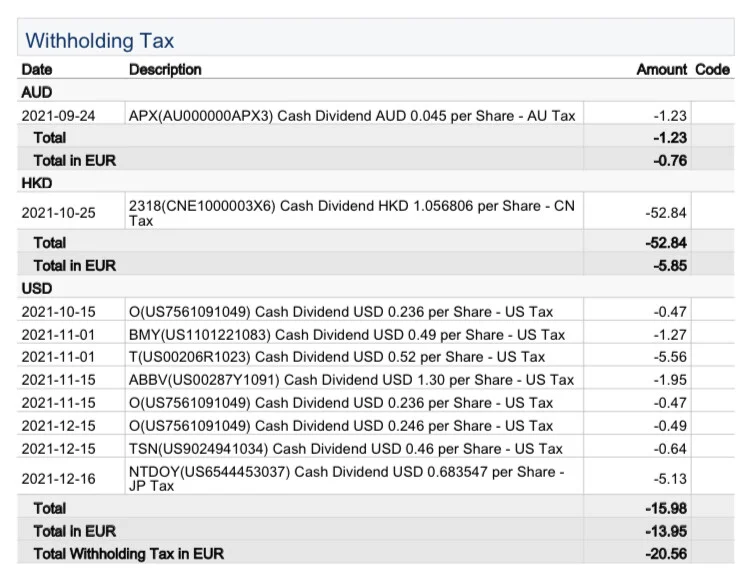
Task: Click AUD Total in EUR value -0.76
Action: tap(670, 161)
